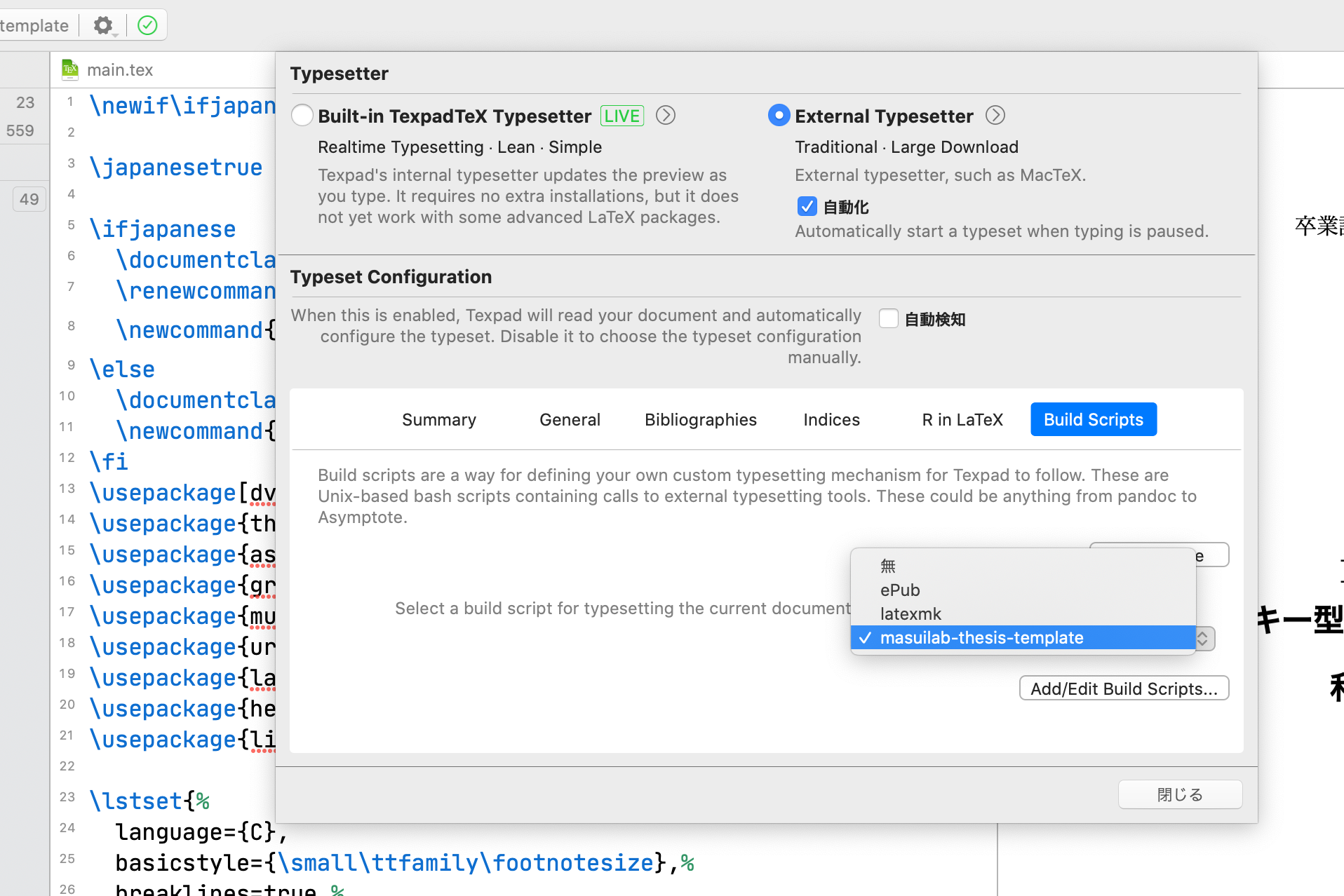Choose latexmk from the build script list

910,614
